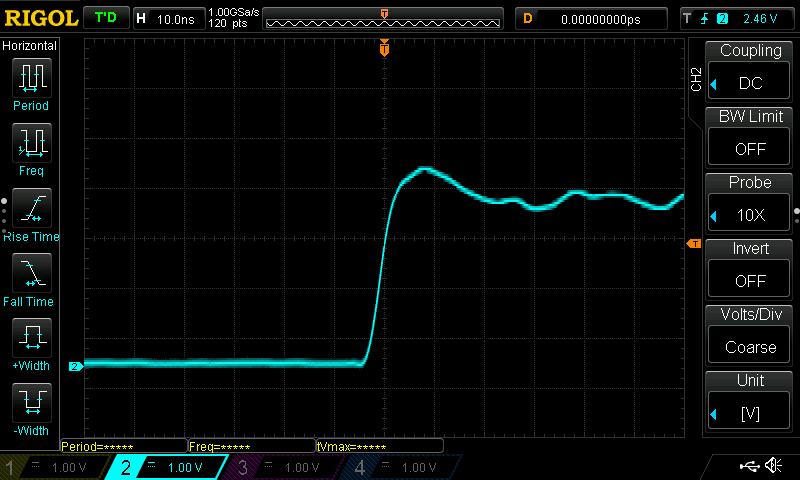
Task: Toggle the Invert OFF setting
Action: [750, 280]
